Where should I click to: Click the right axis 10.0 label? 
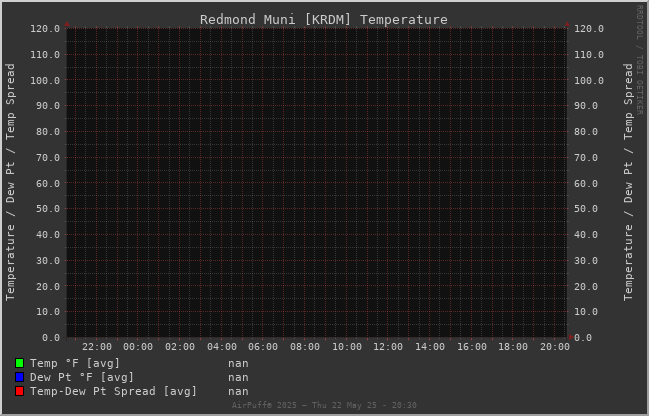click(x=586, y=312)
